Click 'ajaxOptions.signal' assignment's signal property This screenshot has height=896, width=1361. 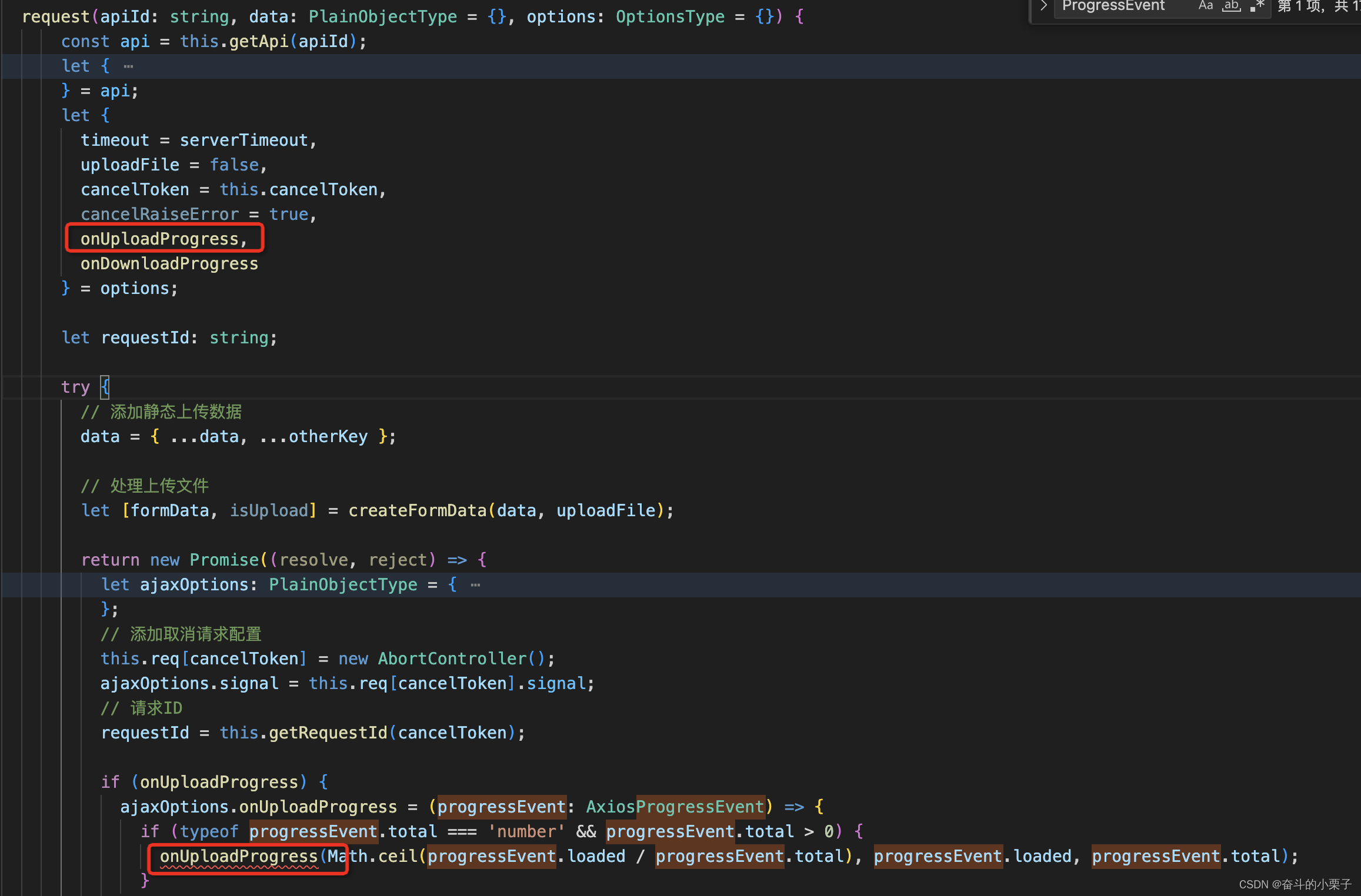[x=249, y=684]
